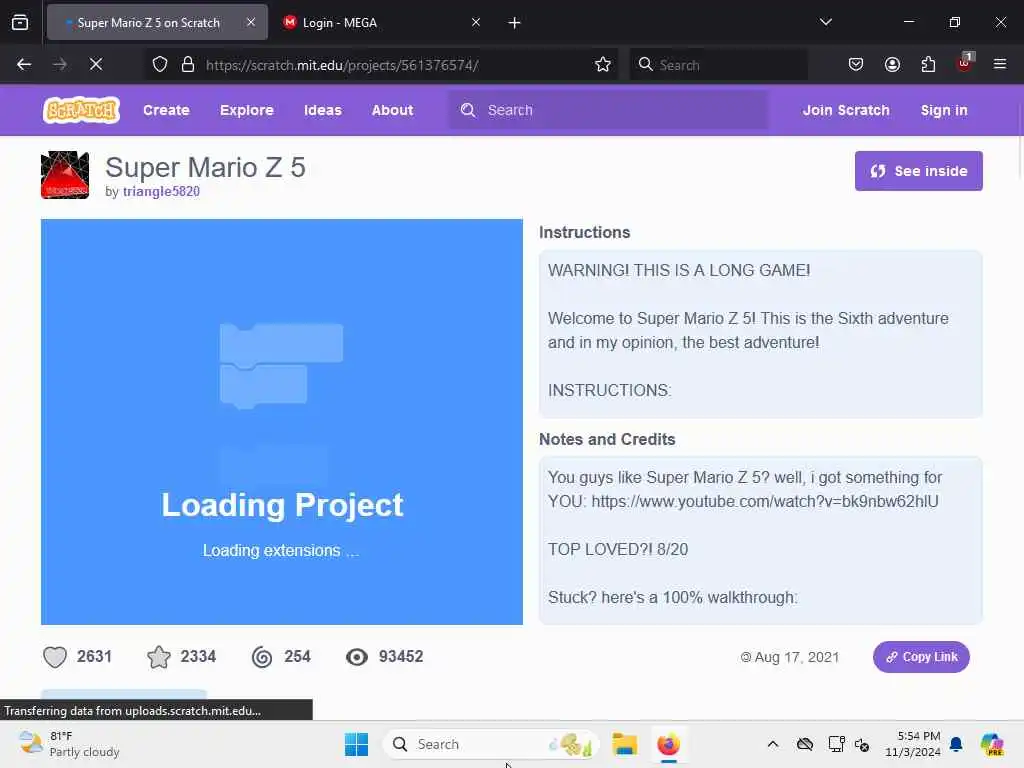Open the weather widget

[69, 744]
